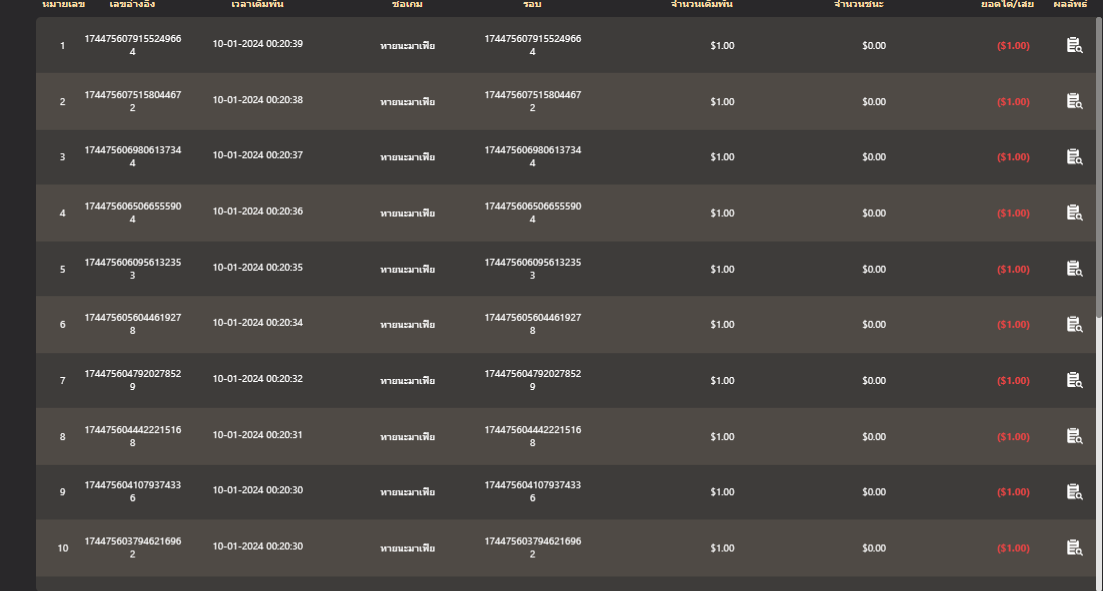Inspect results for bet placed at 00:20:35
This screenshot has width=1103, height=591.
click(x=1075, y=268)
